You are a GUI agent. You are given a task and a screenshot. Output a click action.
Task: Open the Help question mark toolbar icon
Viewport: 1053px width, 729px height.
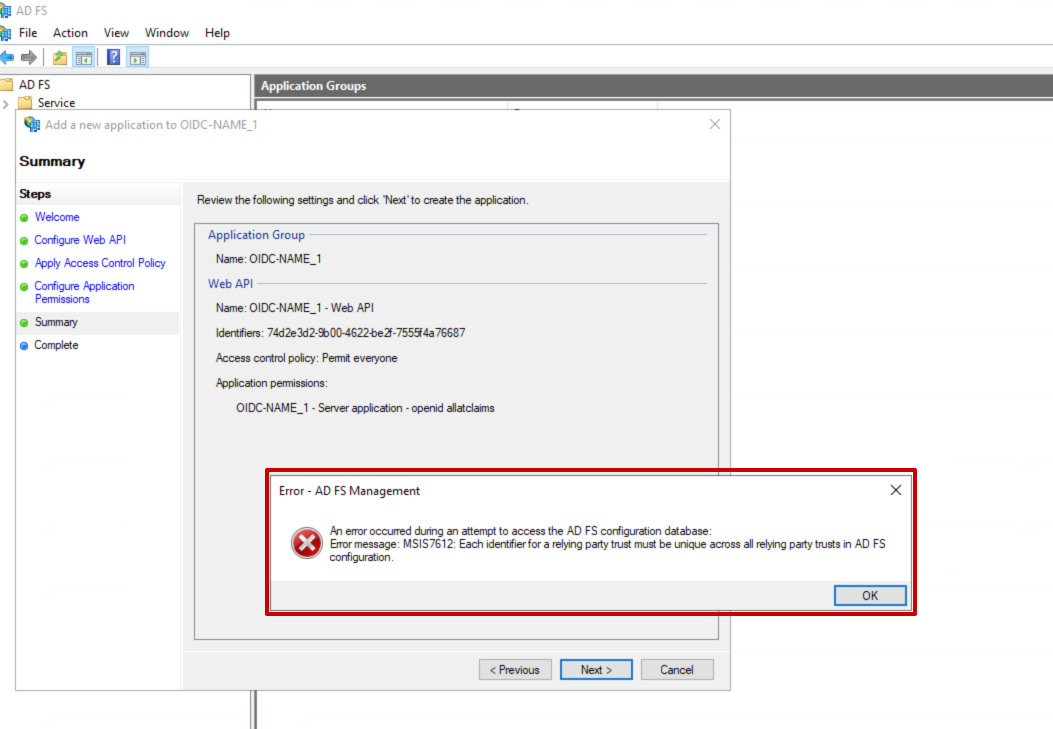113,57
